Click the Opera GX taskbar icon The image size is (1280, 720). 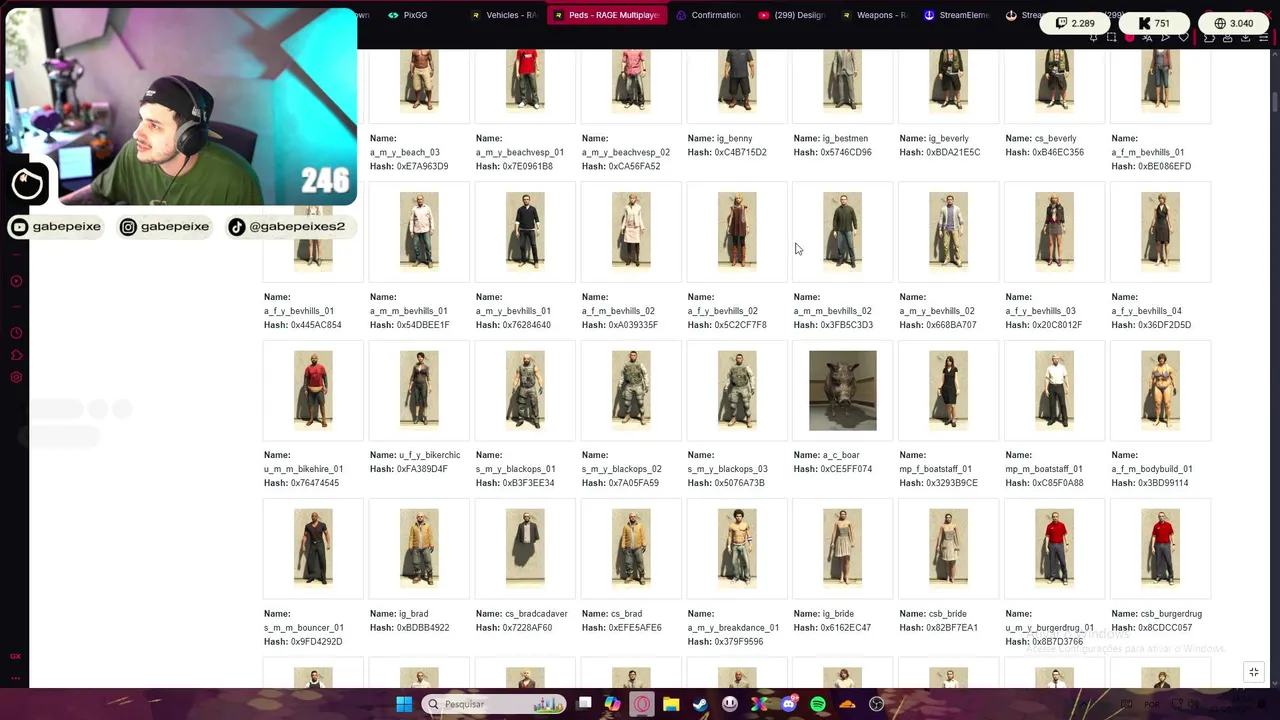tap(642, 704)
